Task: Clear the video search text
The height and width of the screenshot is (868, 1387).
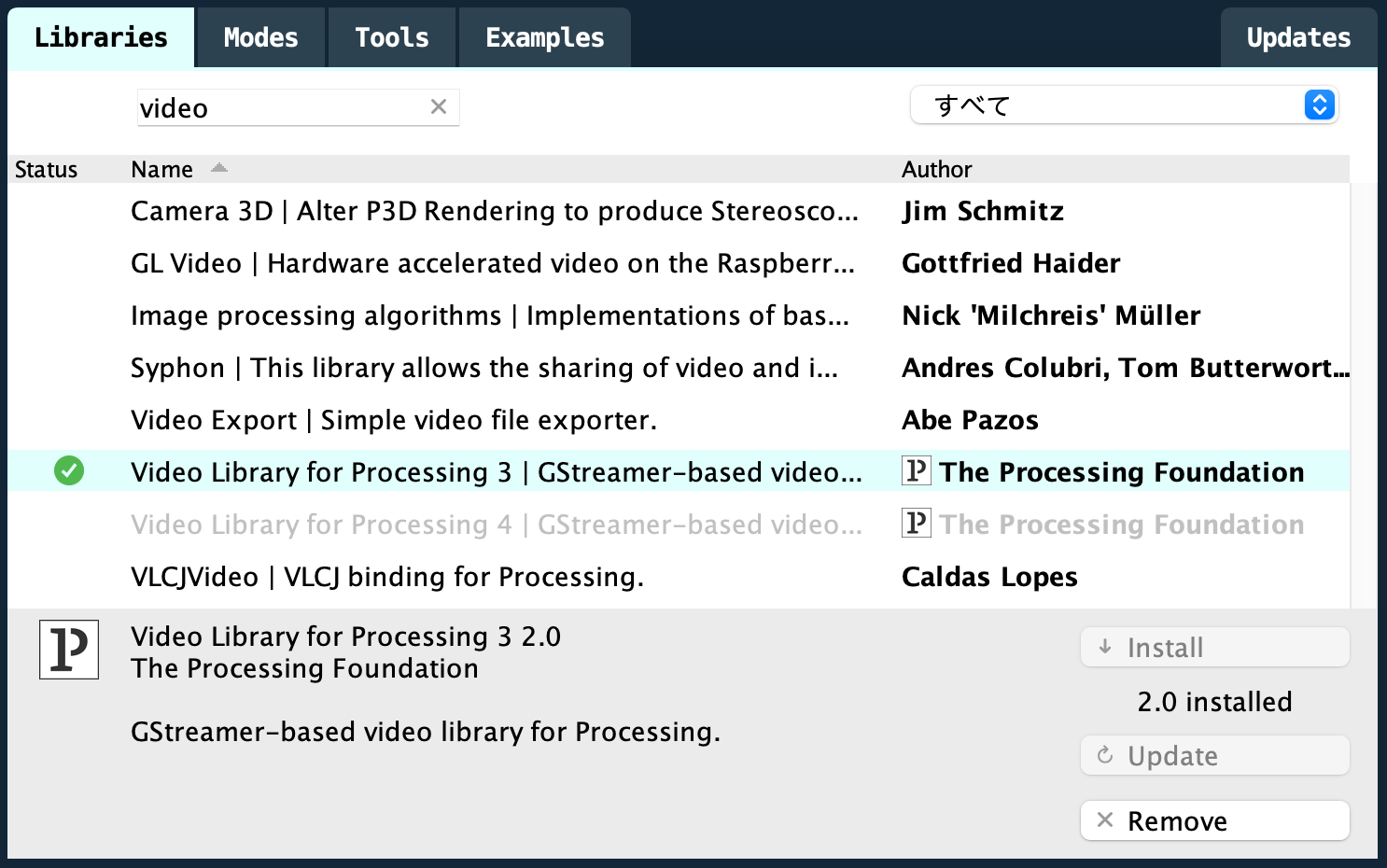Action: [x=438, y=107]
